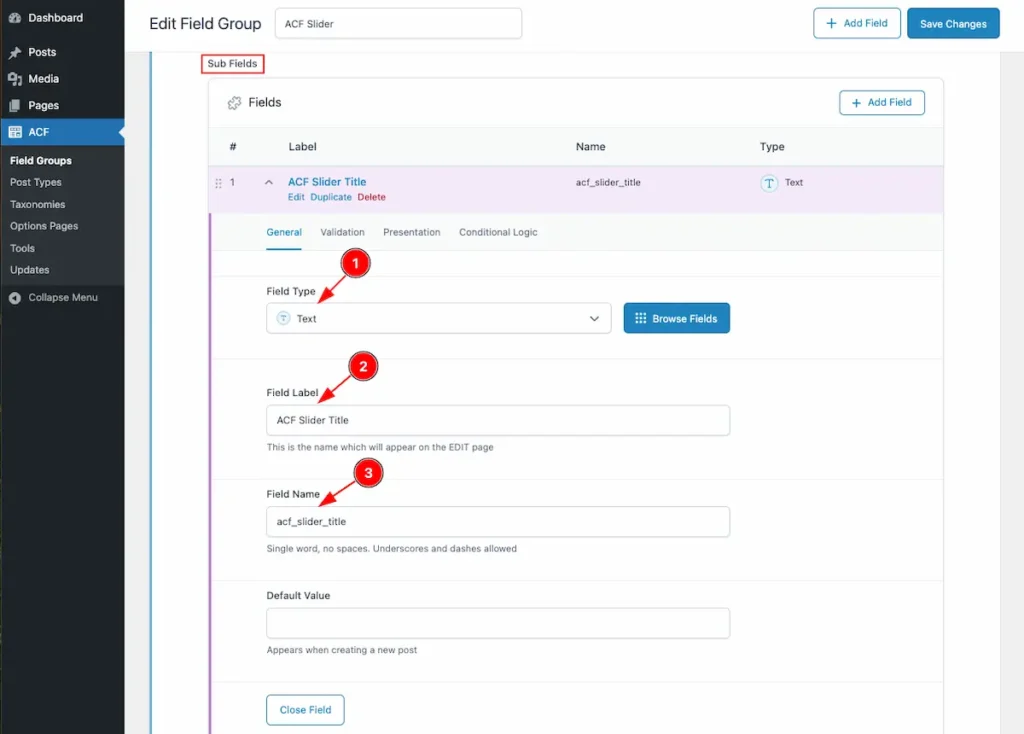Viewport: 1024px width, 734px height.
Task: Click the Save Changes button
Action: 952,24
